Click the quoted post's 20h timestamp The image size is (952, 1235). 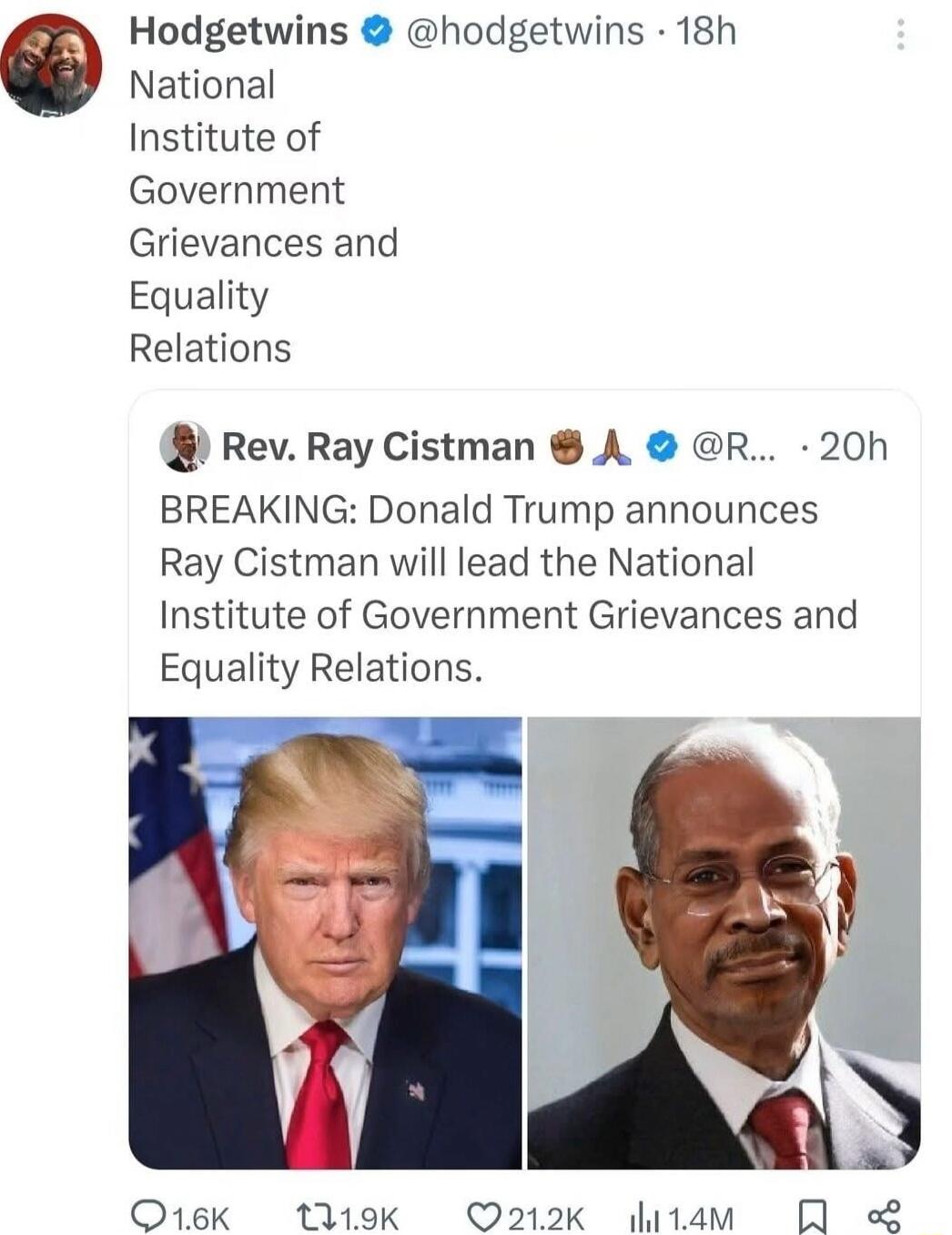pyautogui.click(x=853, y=447)
